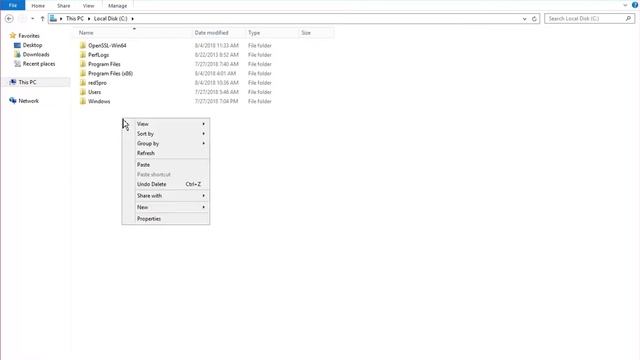Image resolution: width=640 pixels, height=360 pixels.
Task: Open the File tab
Action: pyautogui.click(x=13, y=5)
